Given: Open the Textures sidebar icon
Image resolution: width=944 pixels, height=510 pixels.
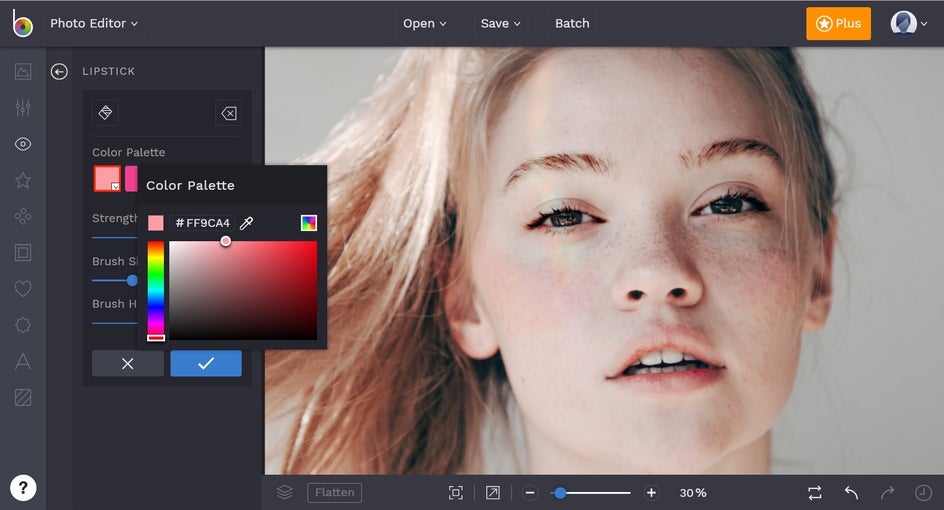Looking at the screenshot, I should pyautogui.click(x=23, y=397).
